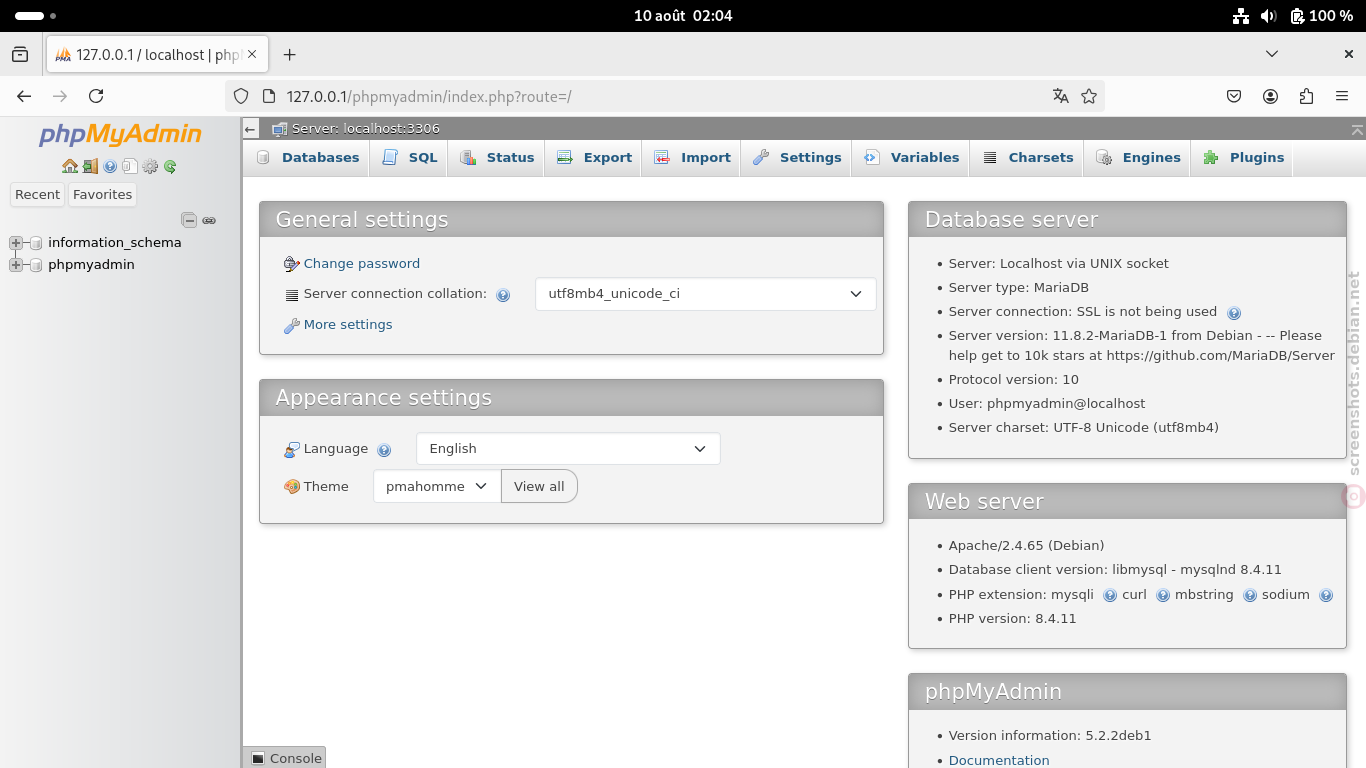Open the Engines tab
The width and height of the screenshot is (1366, 768).
coord(1138,158)
